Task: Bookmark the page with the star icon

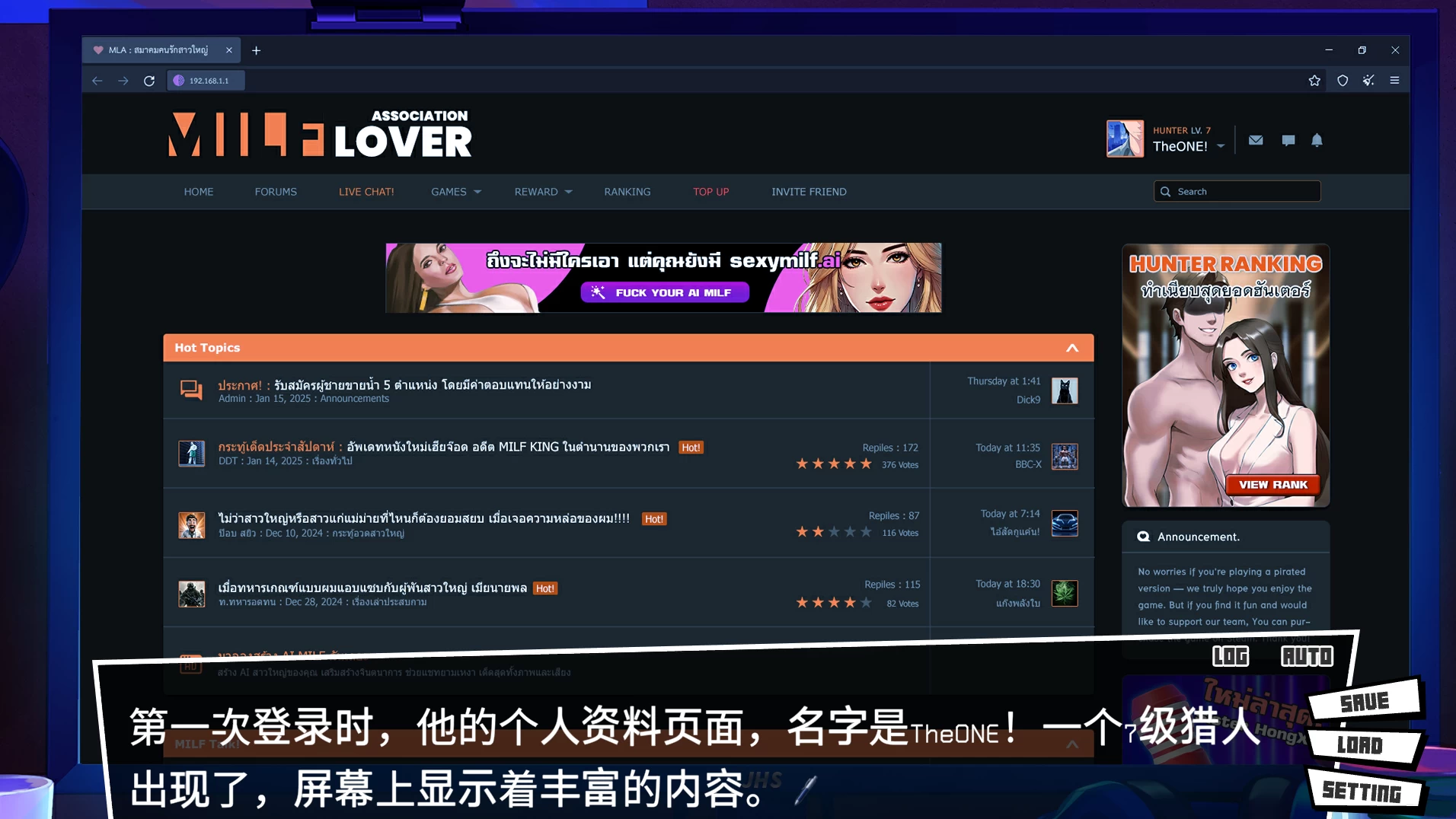Action: (x=1314, y=80)
